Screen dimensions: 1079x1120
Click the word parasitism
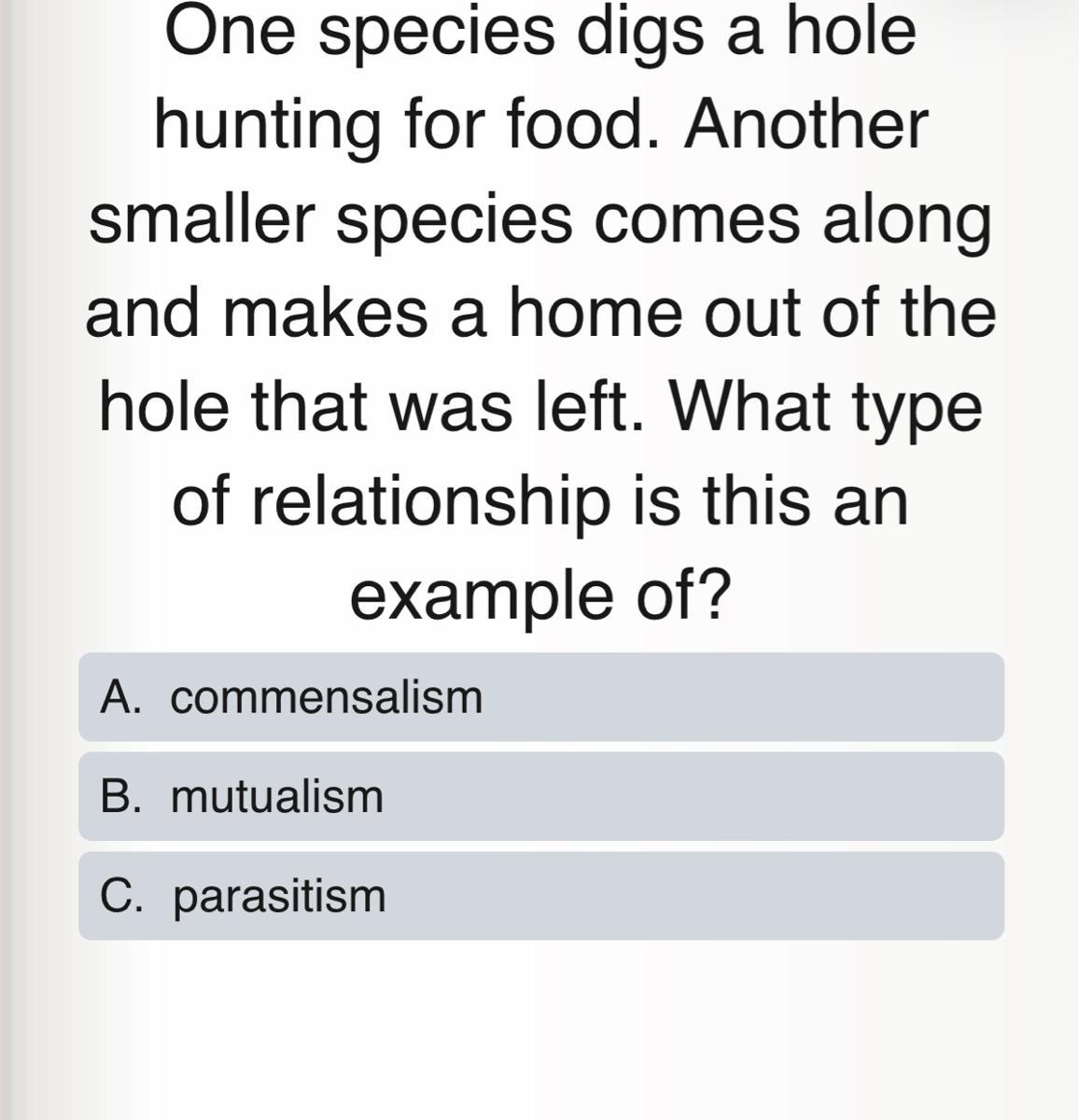click(x=279, y=897)
